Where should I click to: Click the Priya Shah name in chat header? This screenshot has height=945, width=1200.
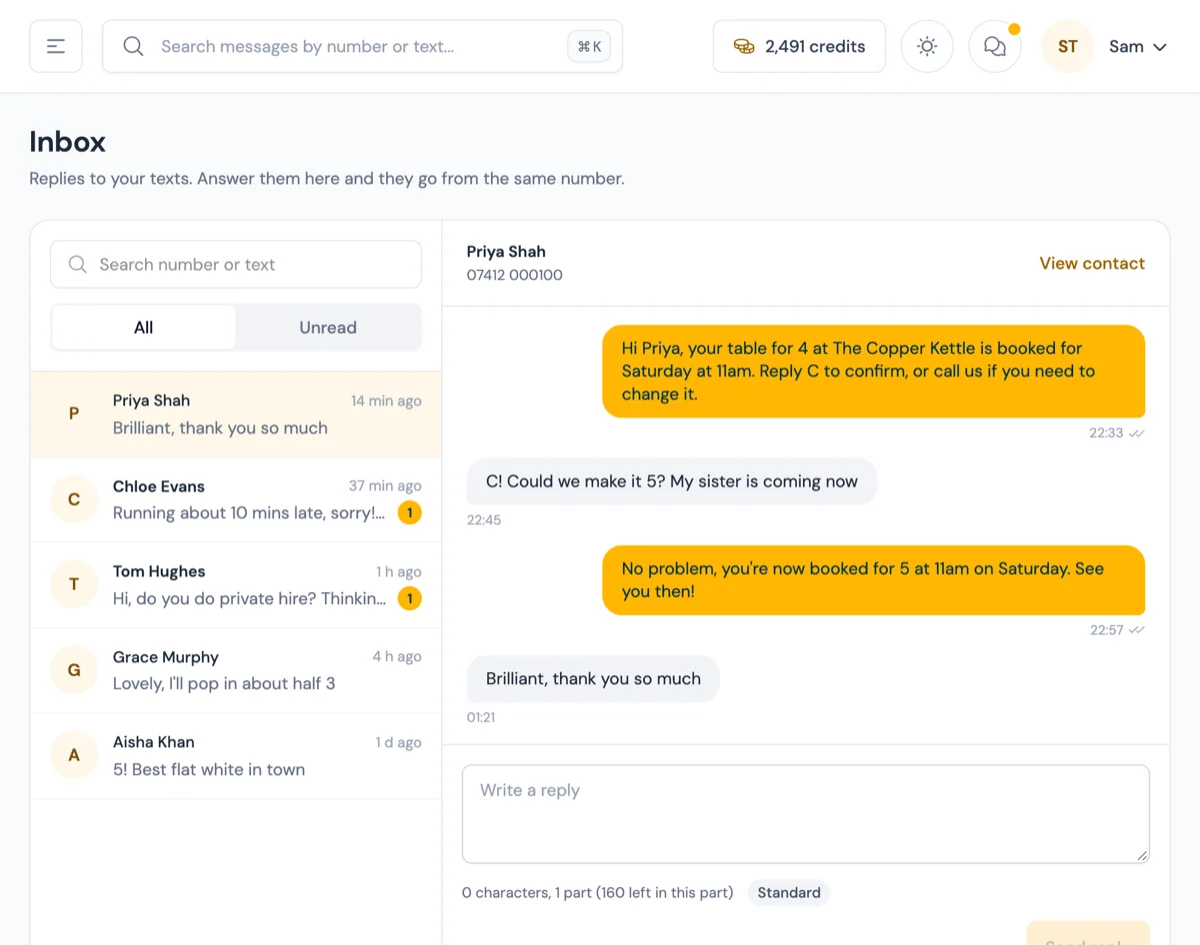tap(506, 251)
